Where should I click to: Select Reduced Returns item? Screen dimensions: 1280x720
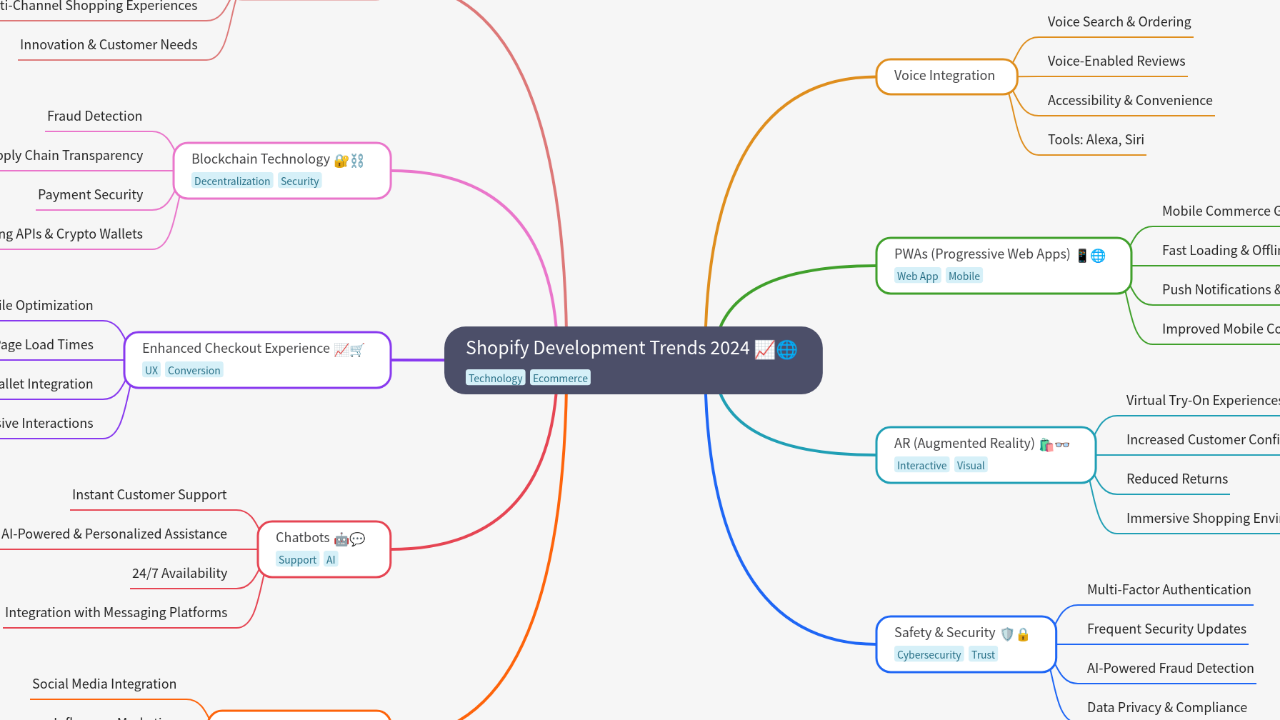[1177, 479]
